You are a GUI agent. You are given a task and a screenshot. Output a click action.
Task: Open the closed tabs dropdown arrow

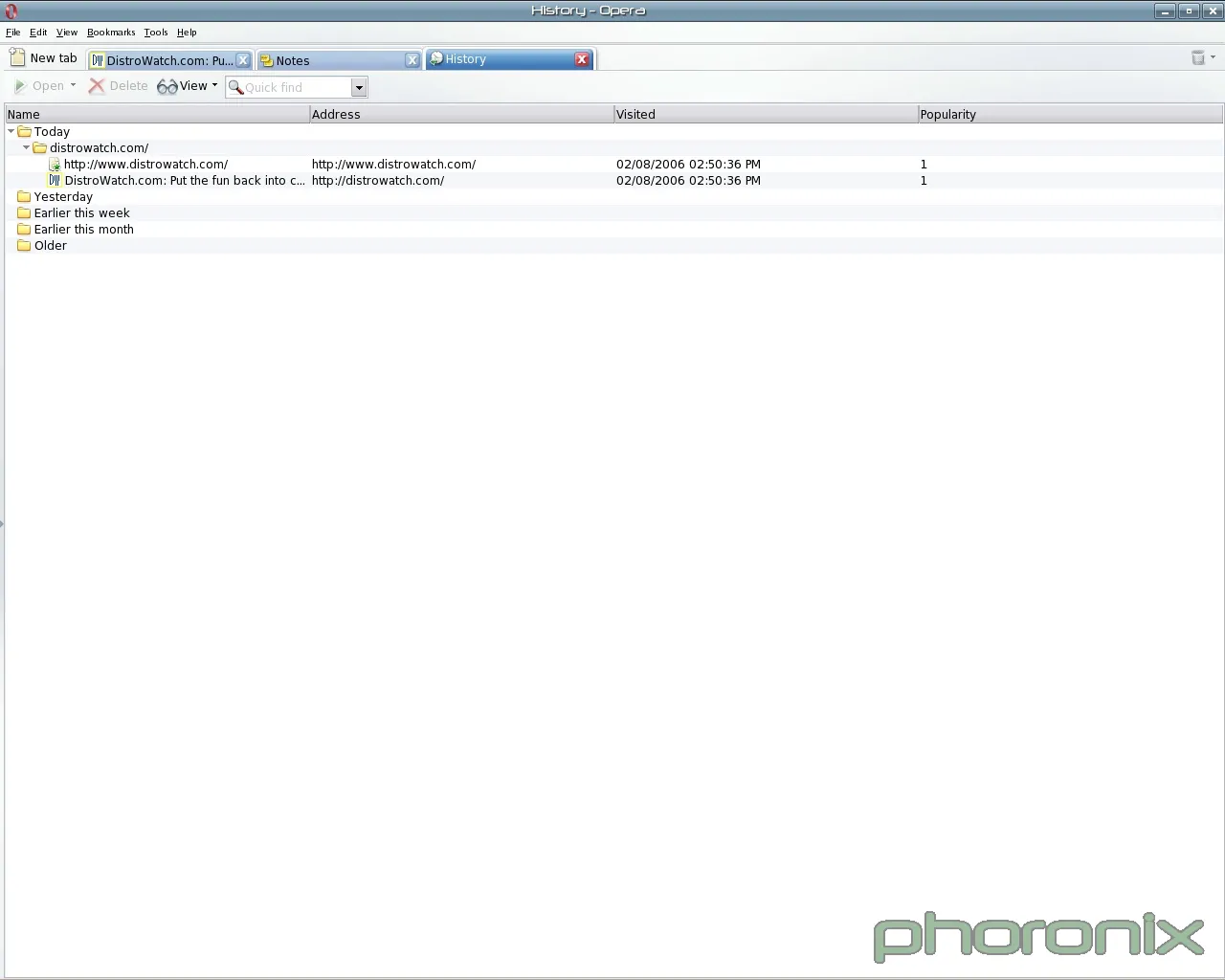1213,57
